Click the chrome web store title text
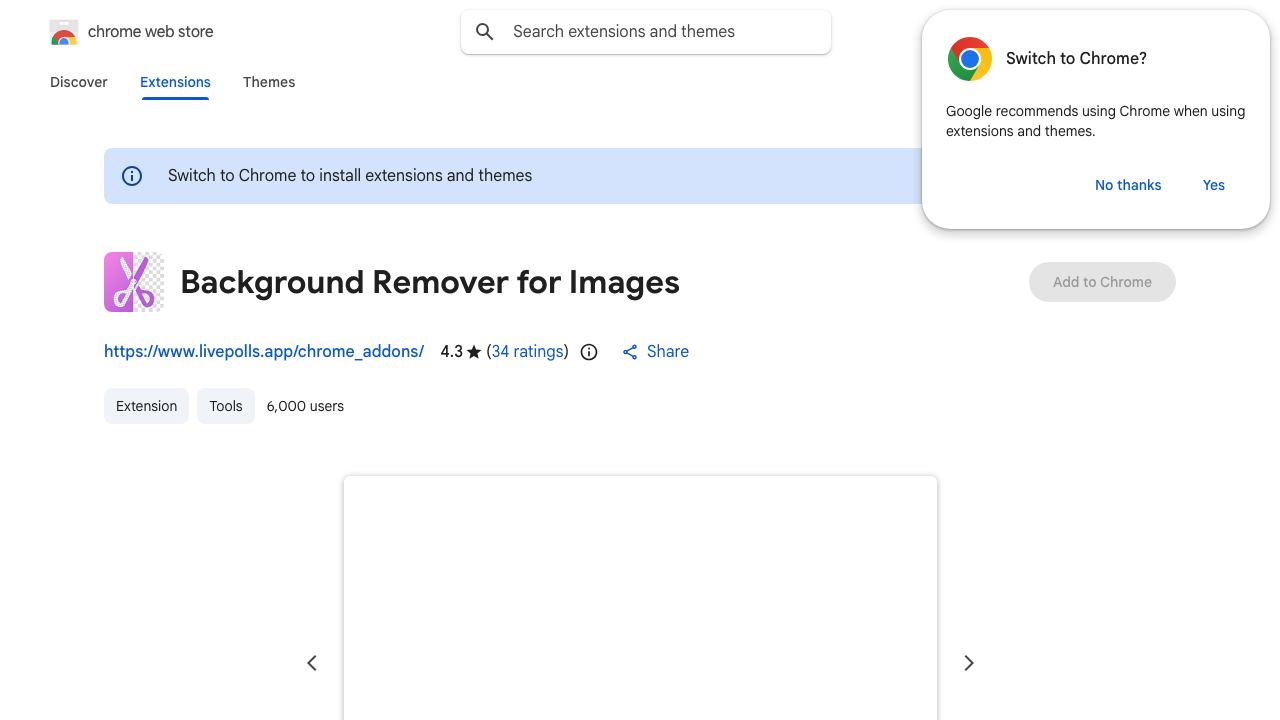Screen dimensions: 1280x720 pos(151,32)
